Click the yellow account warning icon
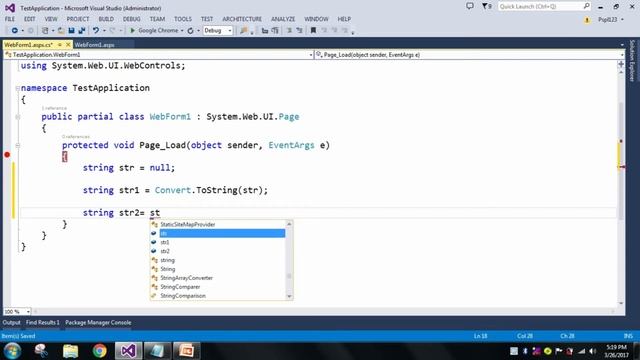640x360 pixels. (x=587, y=20)
